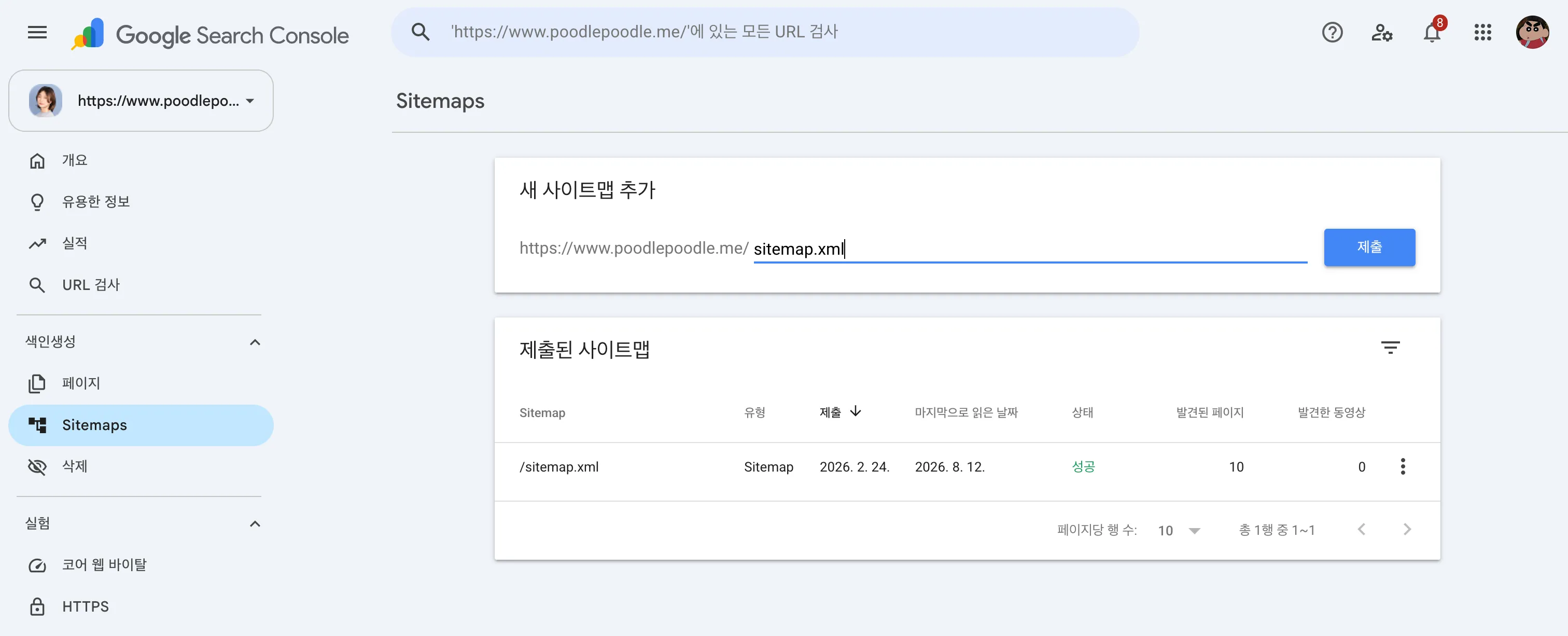The image size is (1568, 636).
Task: Open filter icon for submitted sitemaps
Action: click(x=1390, y=348)
